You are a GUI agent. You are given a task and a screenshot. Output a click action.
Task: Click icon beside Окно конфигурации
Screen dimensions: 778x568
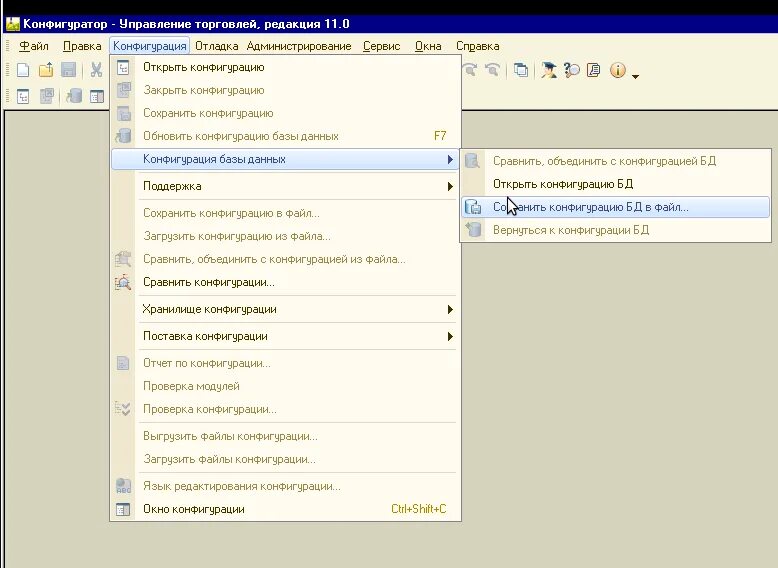[x=123, y=509]
